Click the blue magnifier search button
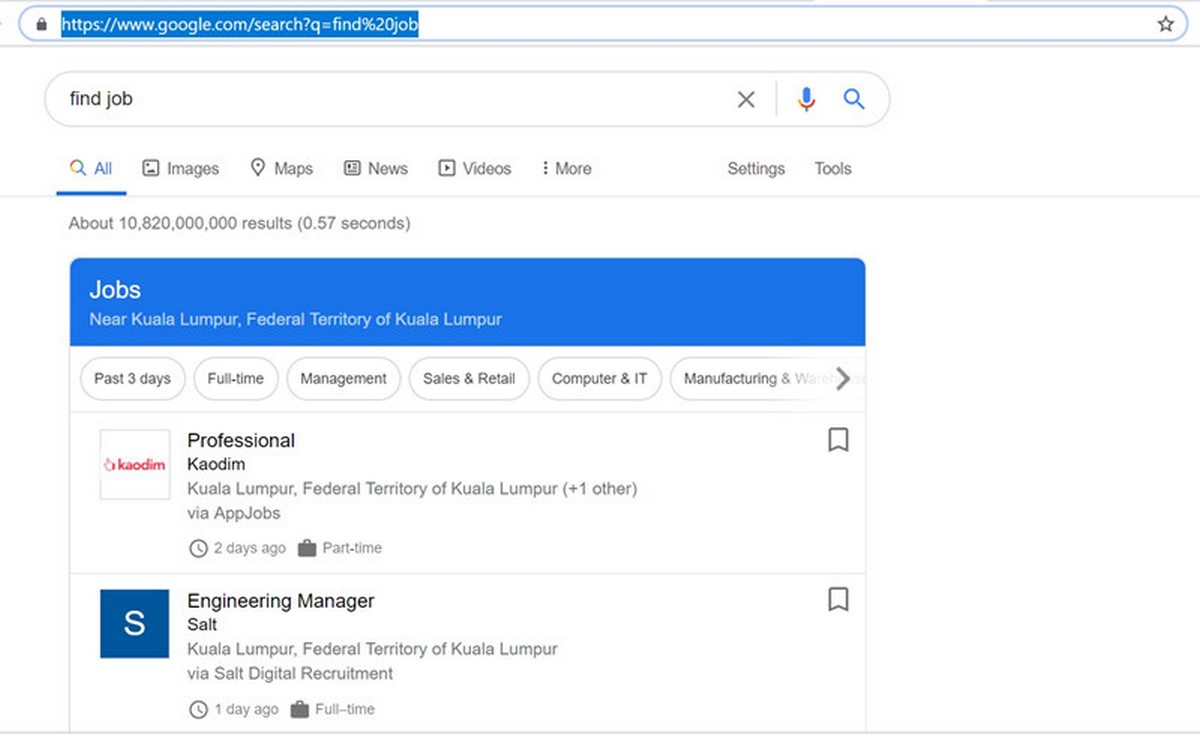 (854, 99)
